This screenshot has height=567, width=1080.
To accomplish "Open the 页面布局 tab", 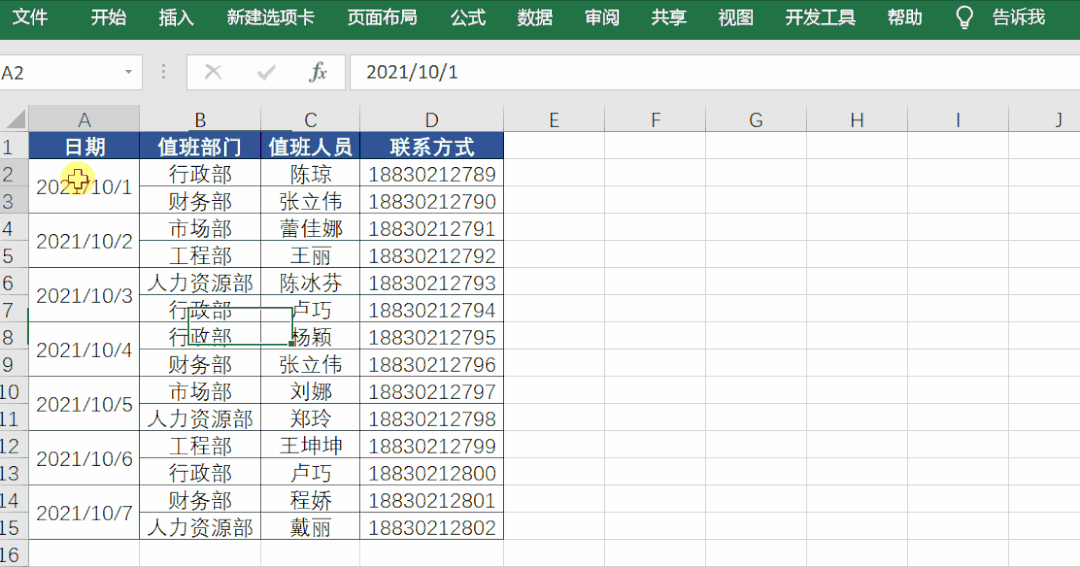I will (x=382, y=17).
